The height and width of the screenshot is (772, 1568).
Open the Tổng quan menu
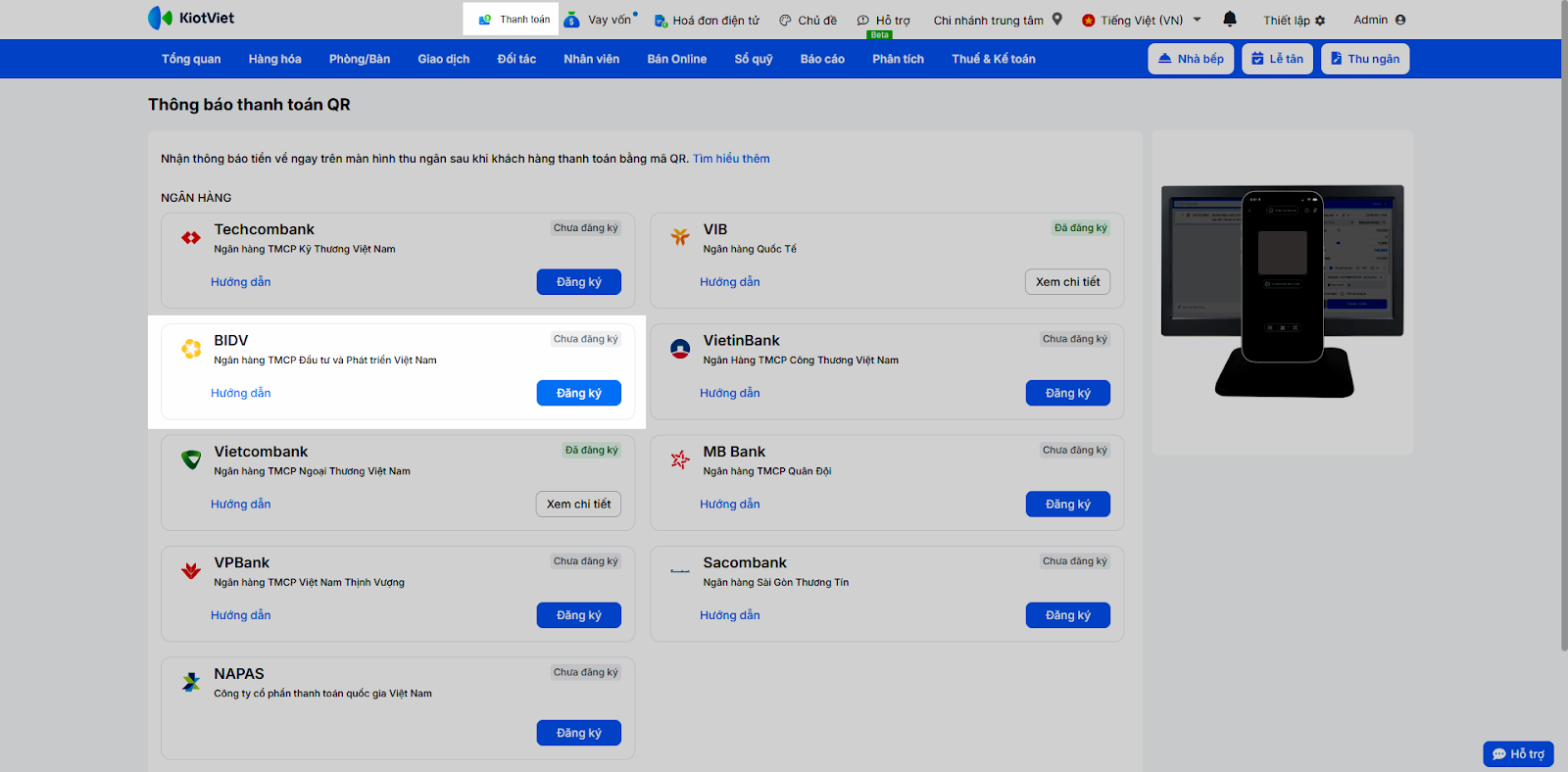pyautogui.click(x=191, y=59)
